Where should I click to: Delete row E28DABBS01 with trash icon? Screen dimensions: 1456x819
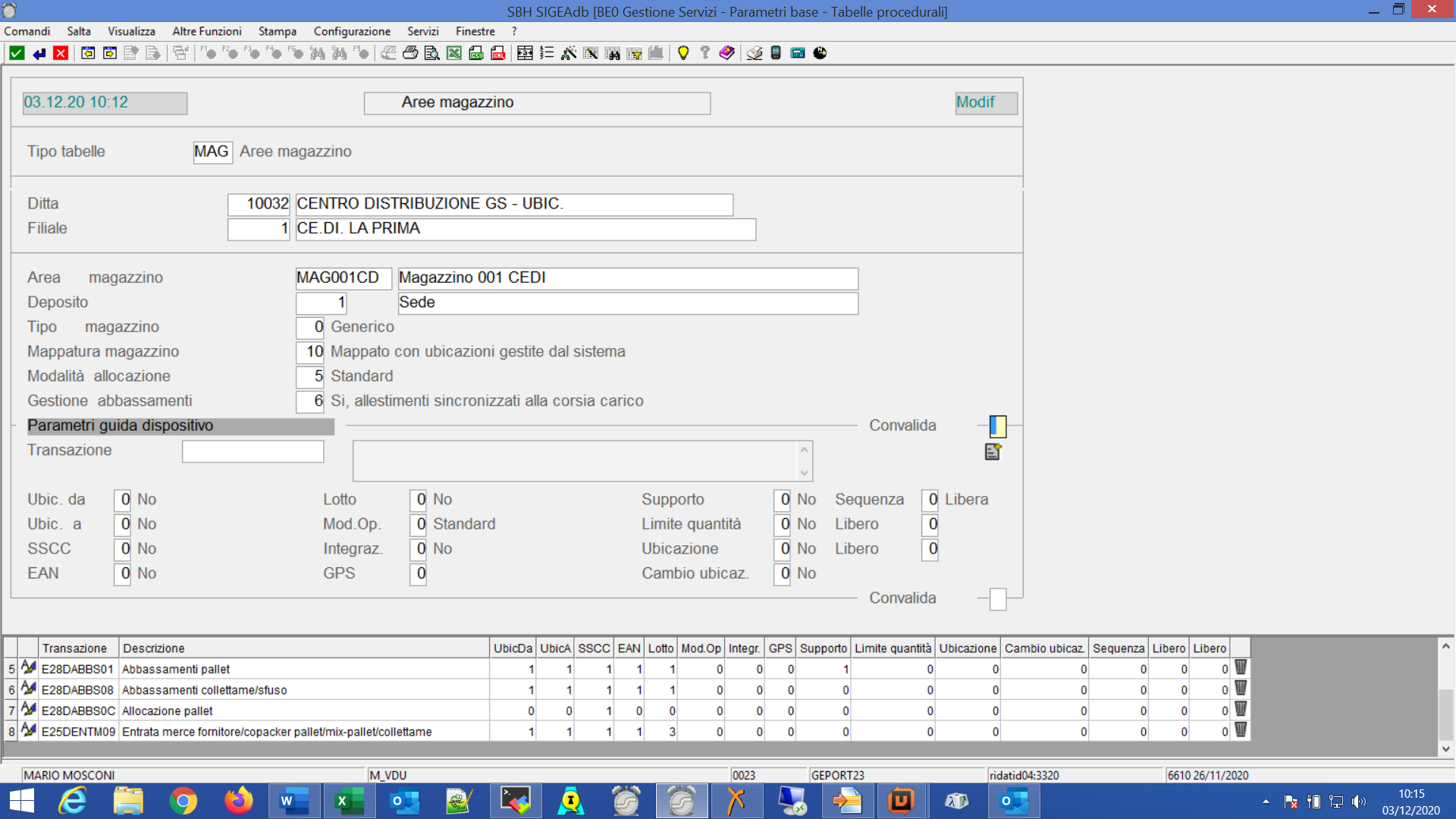coord(1241,668)
